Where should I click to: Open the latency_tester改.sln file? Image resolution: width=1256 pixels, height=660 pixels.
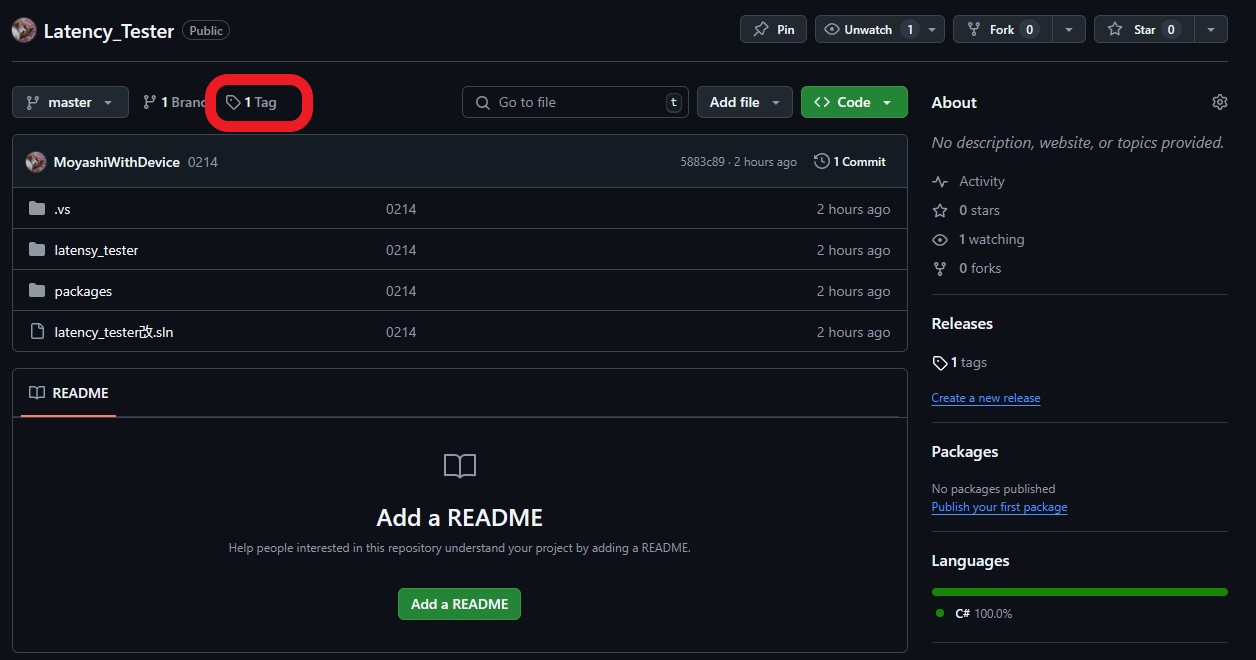click(x=114, y=332)
